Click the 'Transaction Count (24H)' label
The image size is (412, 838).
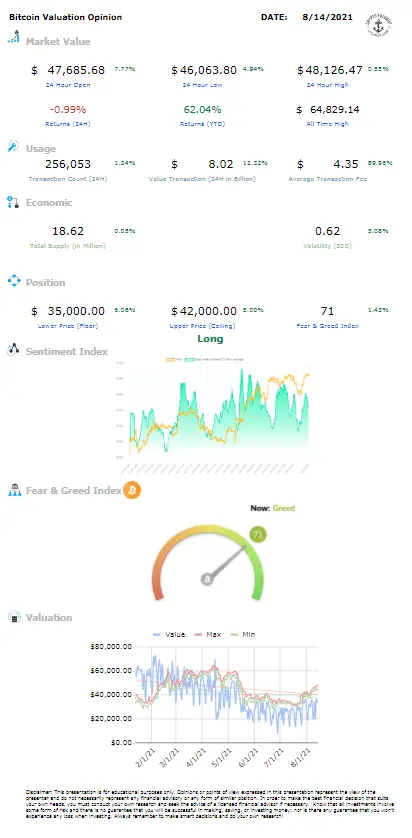(68, 179)
